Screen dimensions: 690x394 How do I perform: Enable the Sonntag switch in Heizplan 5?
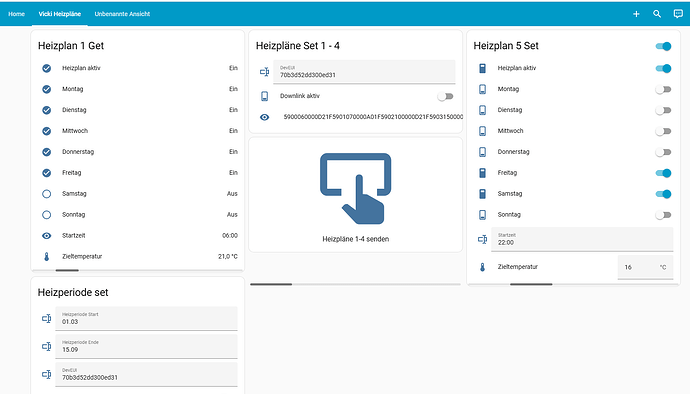pos(663,215)
